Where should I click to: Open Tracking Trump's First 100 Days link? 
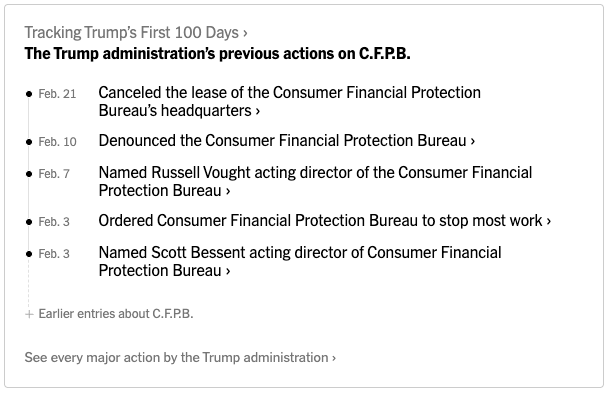pyautogui.click(x=136, y=33)
